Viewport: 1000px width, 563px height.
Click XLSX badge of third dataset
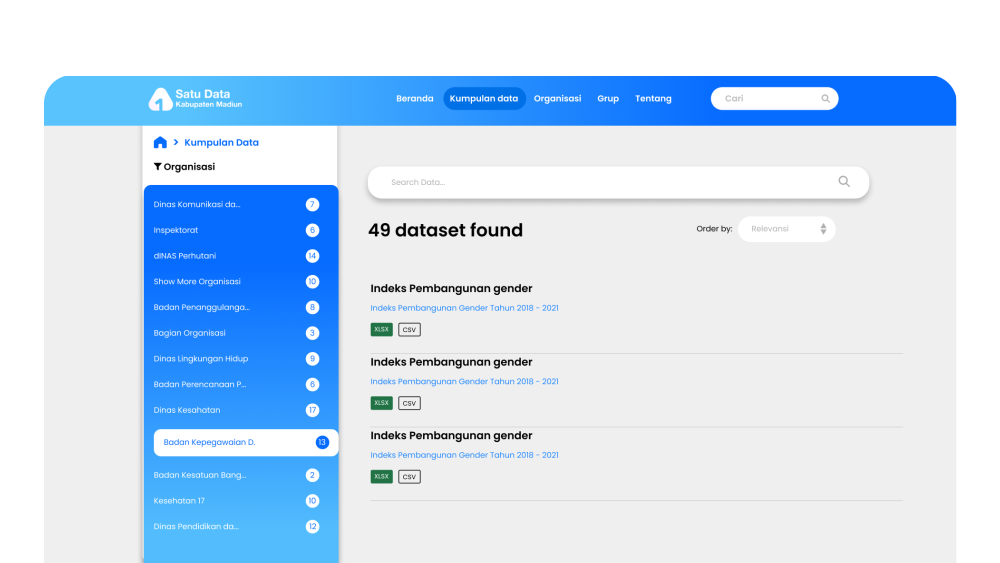tap(381, 477)
